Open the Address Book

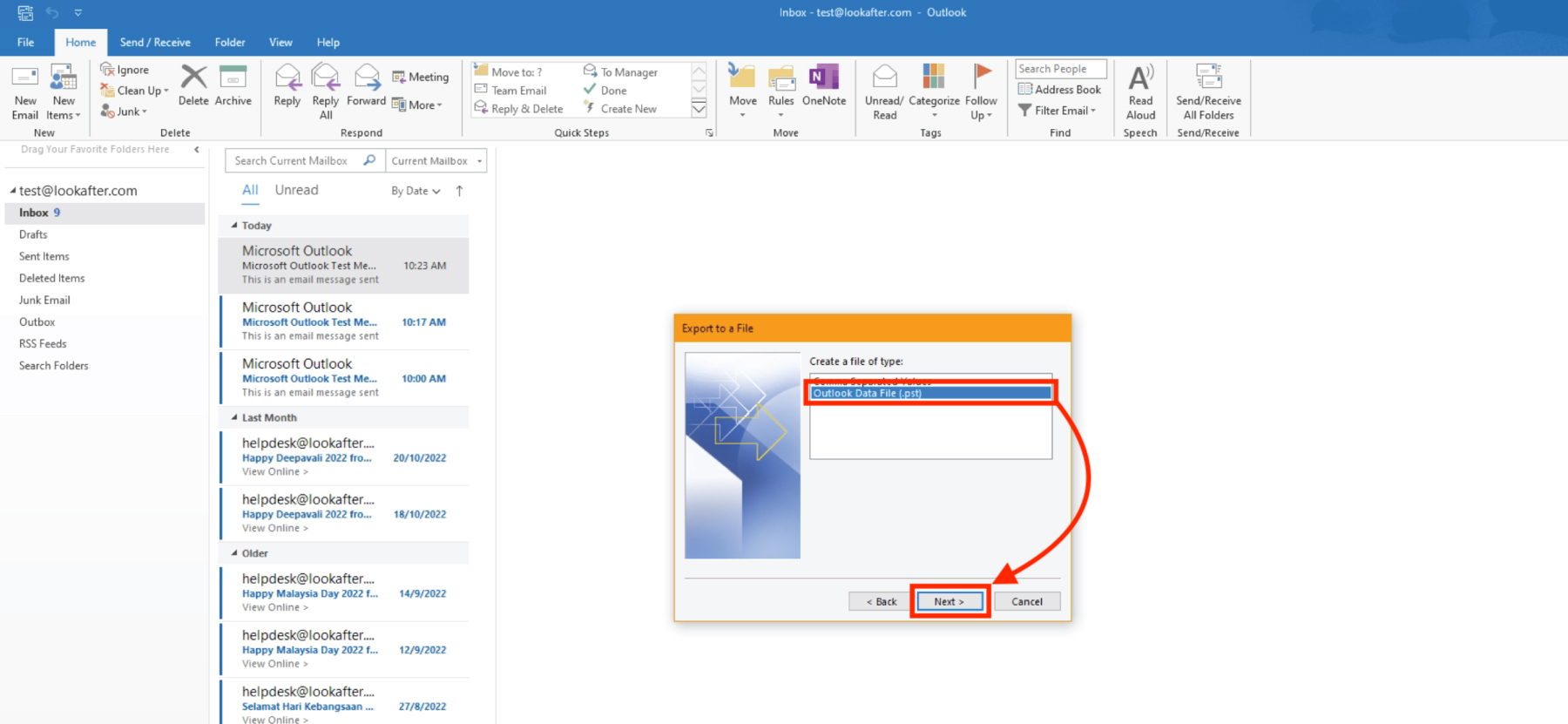1060,90
